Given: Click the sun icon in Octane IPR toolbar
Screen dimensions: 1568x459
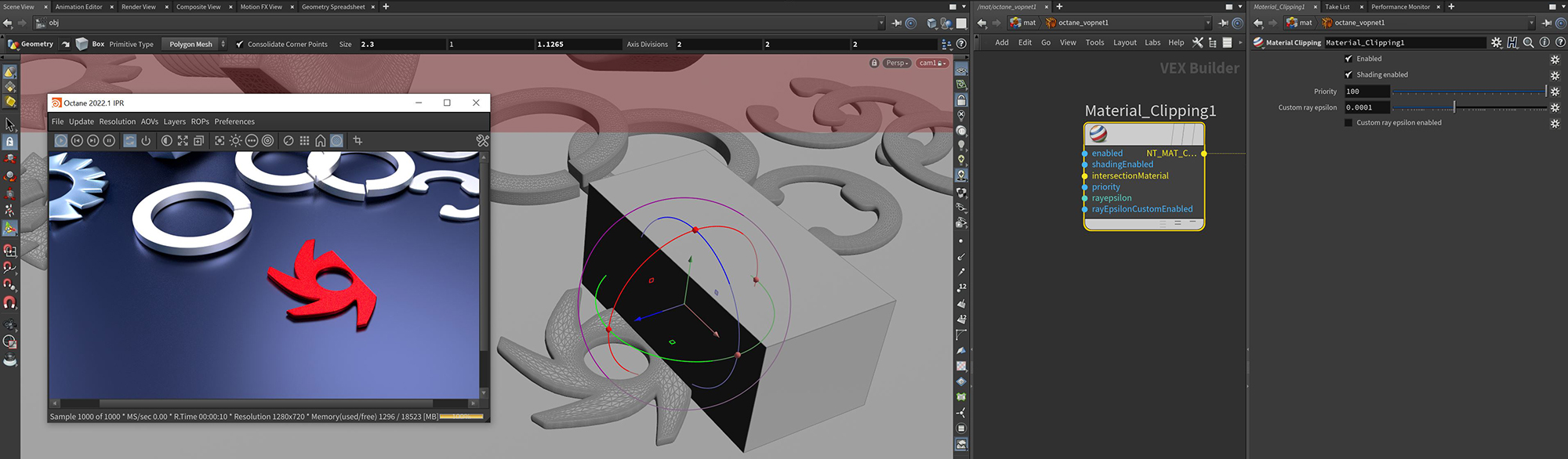Looking at the screenshot, I should tap(235, 141).
